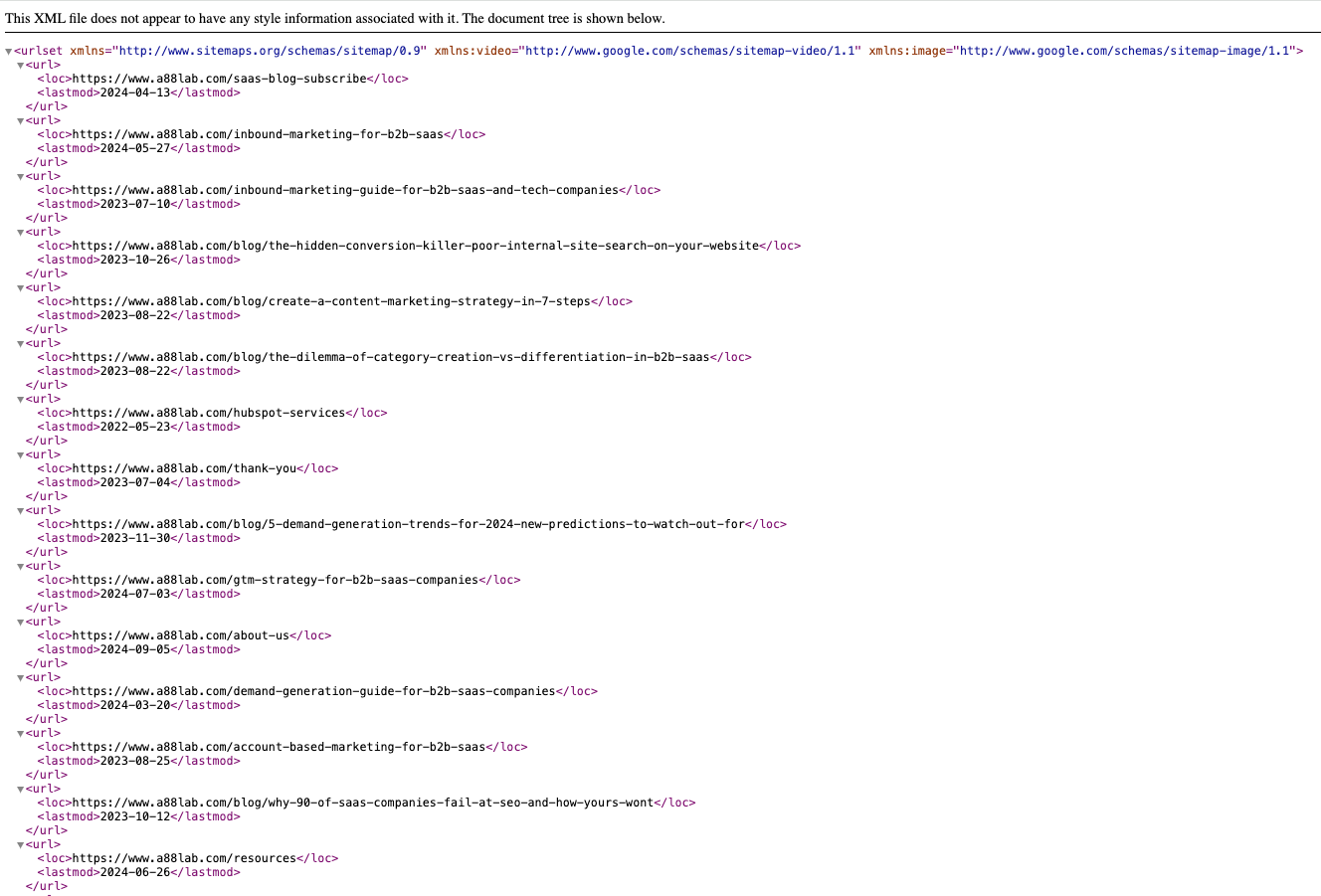Click the why-90-of-saas-companies-fail-at-seo URL
Screen dimensions: 1321x896
coord(363,803)
